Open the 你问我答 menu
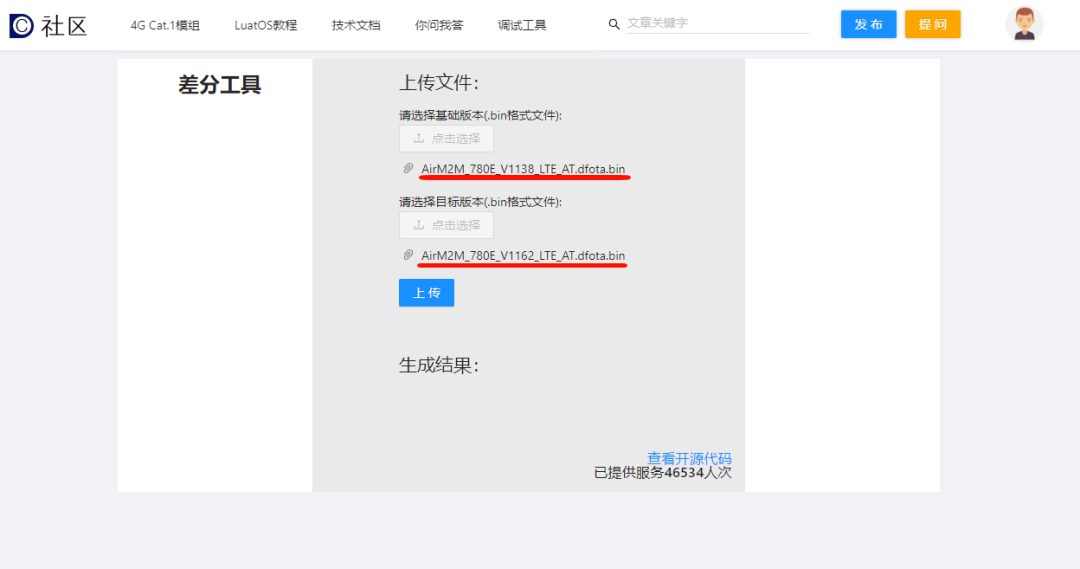 pyautogui.click(x=439, y=25)
